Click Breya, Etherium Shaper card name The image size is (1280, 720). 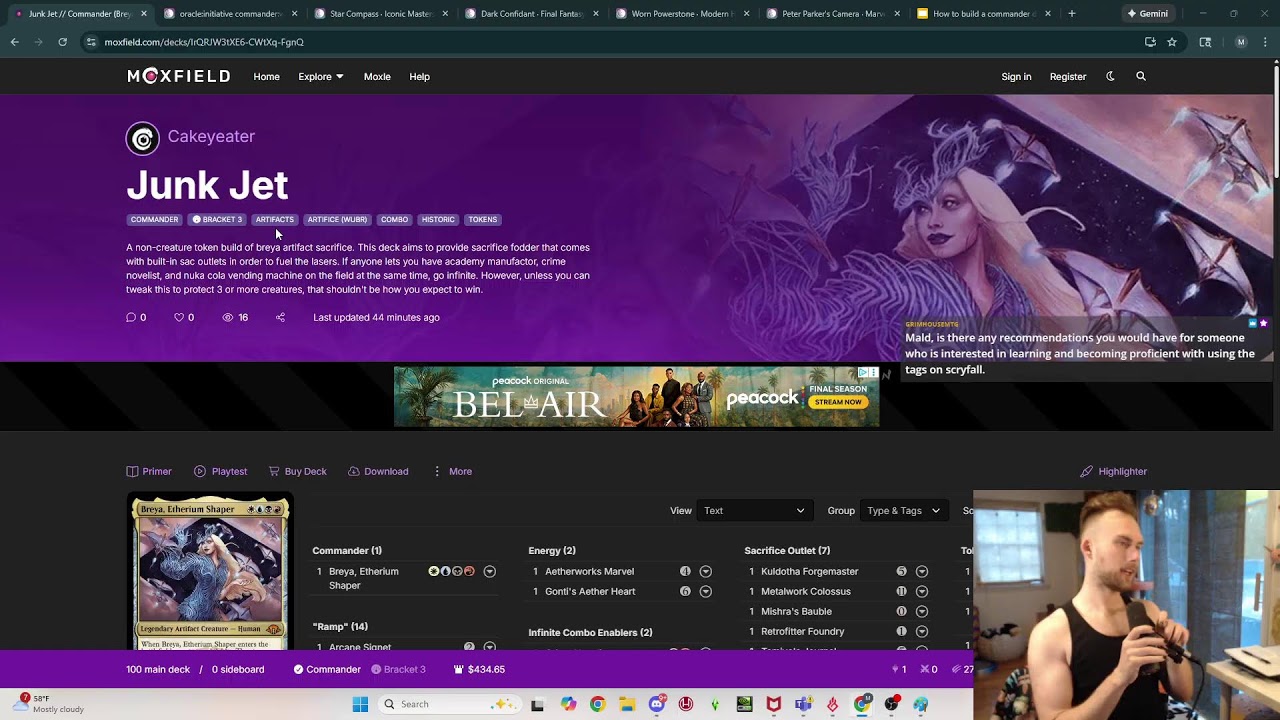click(x=364, y=578)
